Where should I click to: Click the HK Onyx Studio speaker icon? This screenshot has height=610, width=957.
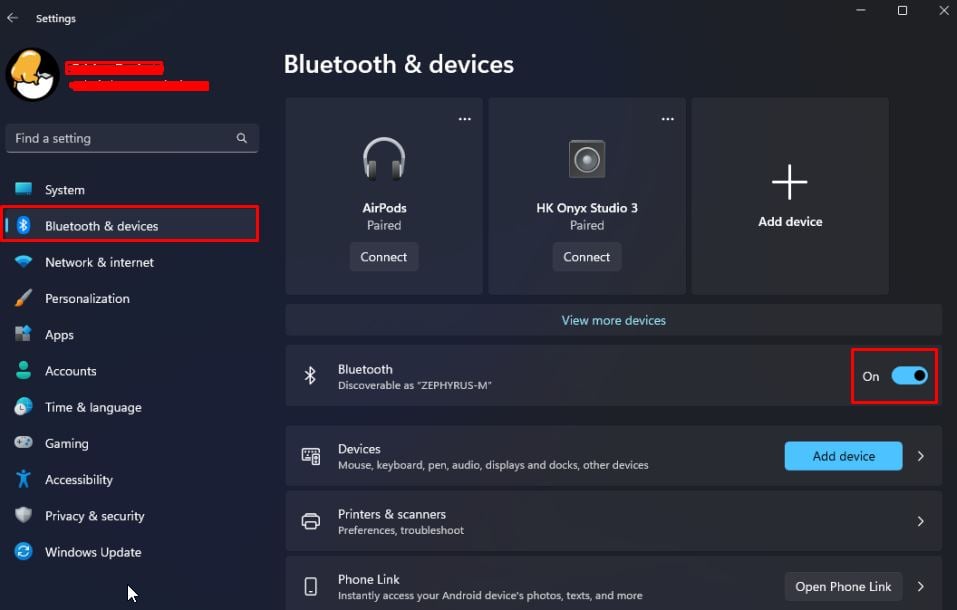(587, 159)
